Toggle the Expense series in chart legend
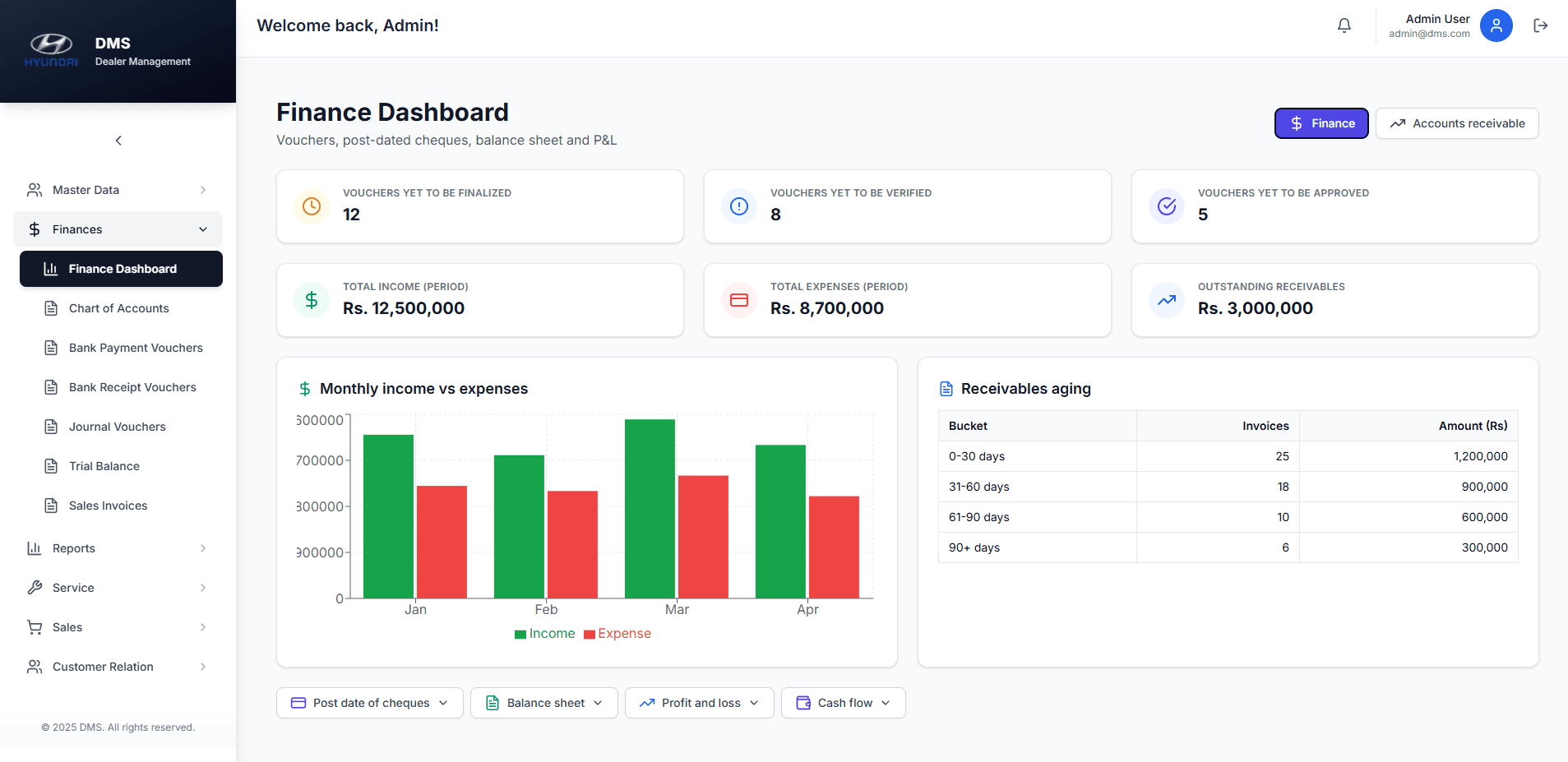This screenshot has height=762, width=1568. 617,634
